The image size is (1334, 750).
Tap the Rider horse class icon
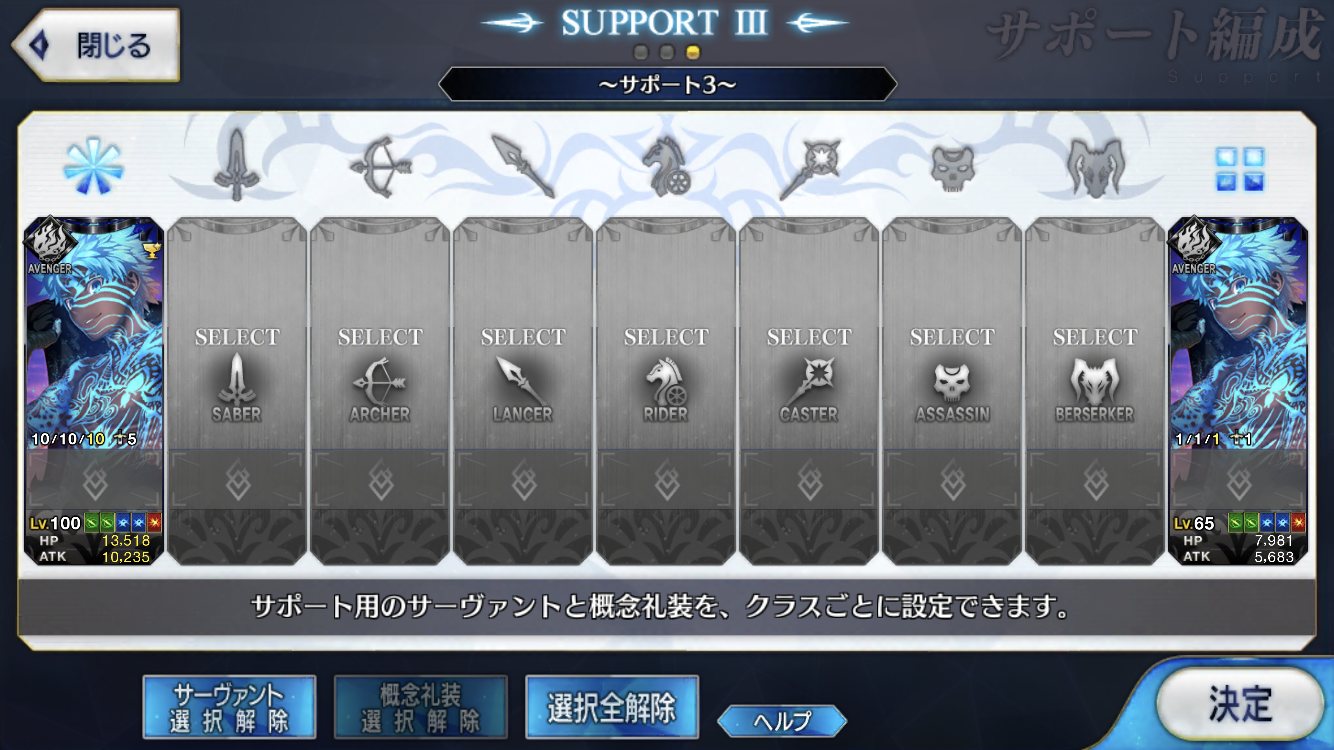666,166
